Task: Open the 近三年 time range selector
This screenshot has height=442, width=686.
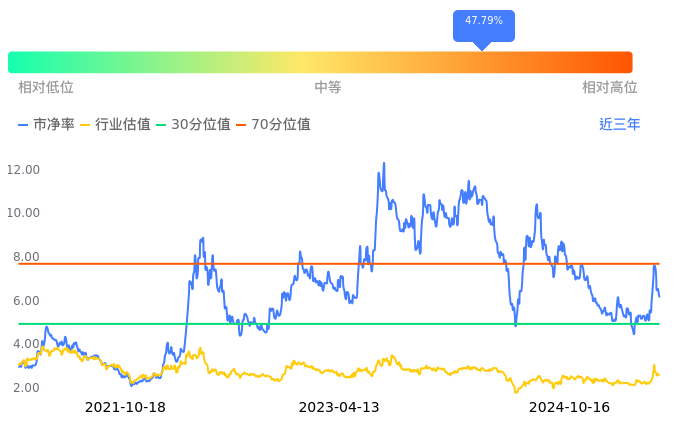Action: pyautogui.click(x=619, y=125)
